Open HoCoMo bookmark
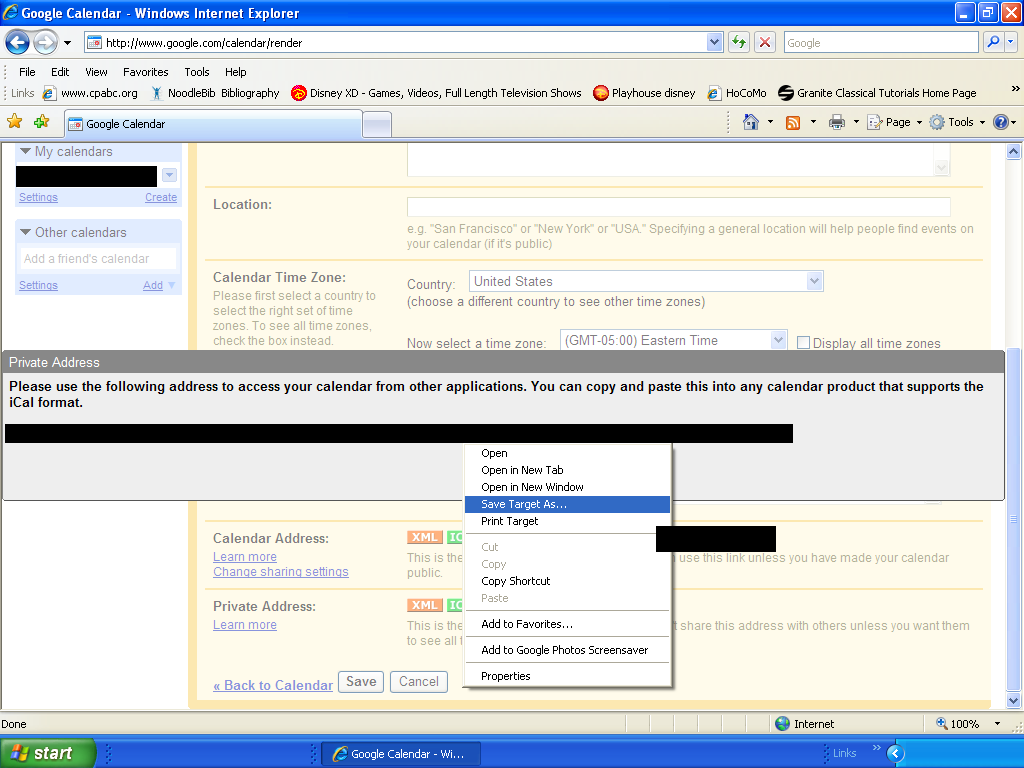The height and width of the screenshot is (768, 1024). (x=737, y=93)
